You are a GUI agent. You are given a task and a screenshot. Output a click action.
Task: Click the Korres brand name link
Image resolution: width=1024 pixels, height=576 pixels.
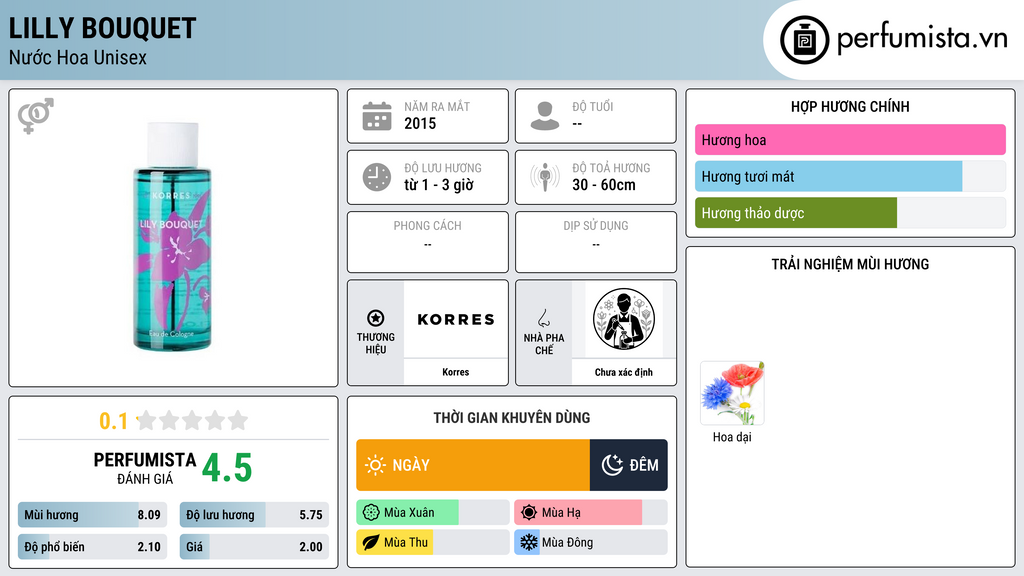point(456,372)
